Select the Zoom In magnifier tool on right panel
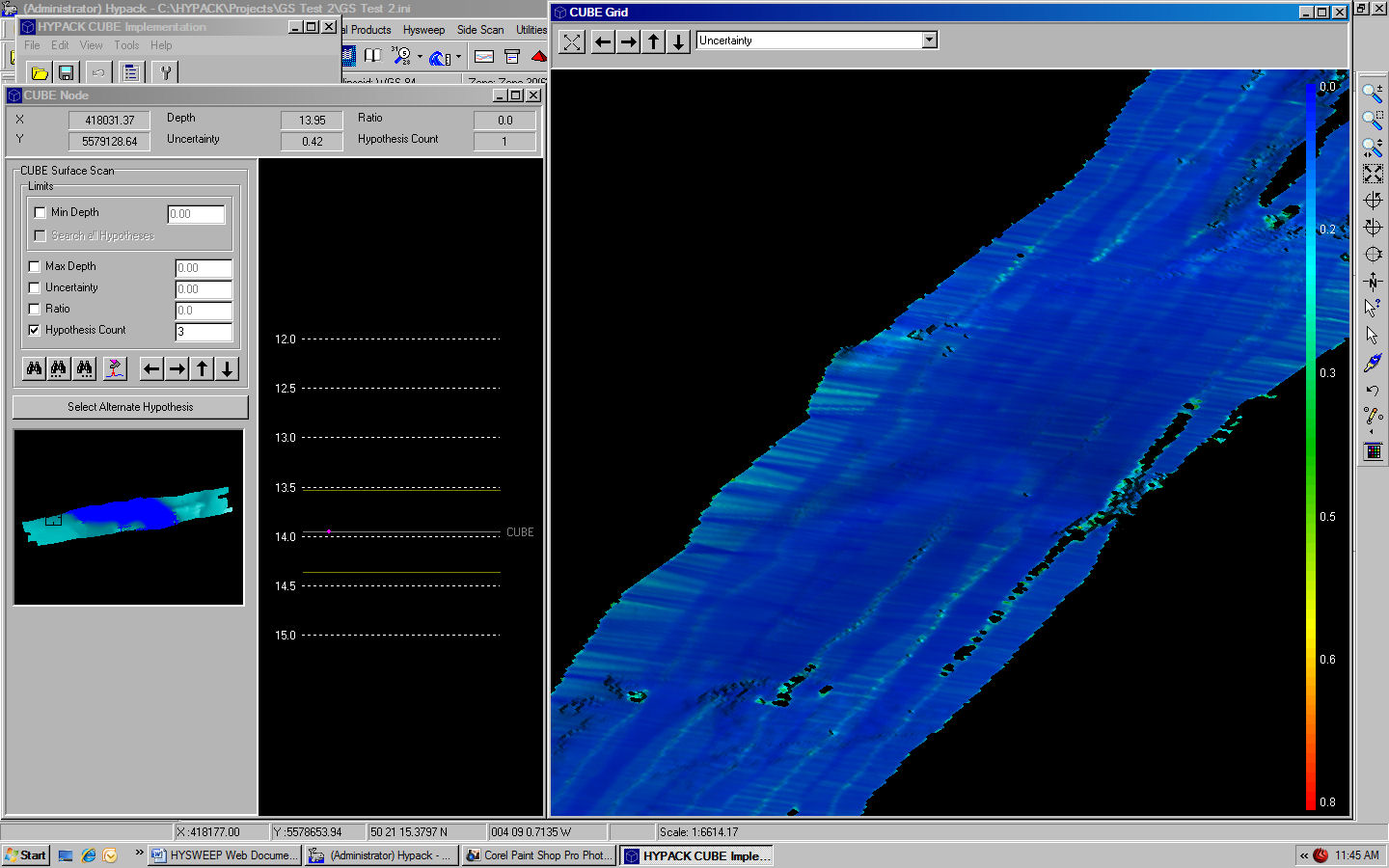This screenshot has height=868, width=1389. [1373, 93]
